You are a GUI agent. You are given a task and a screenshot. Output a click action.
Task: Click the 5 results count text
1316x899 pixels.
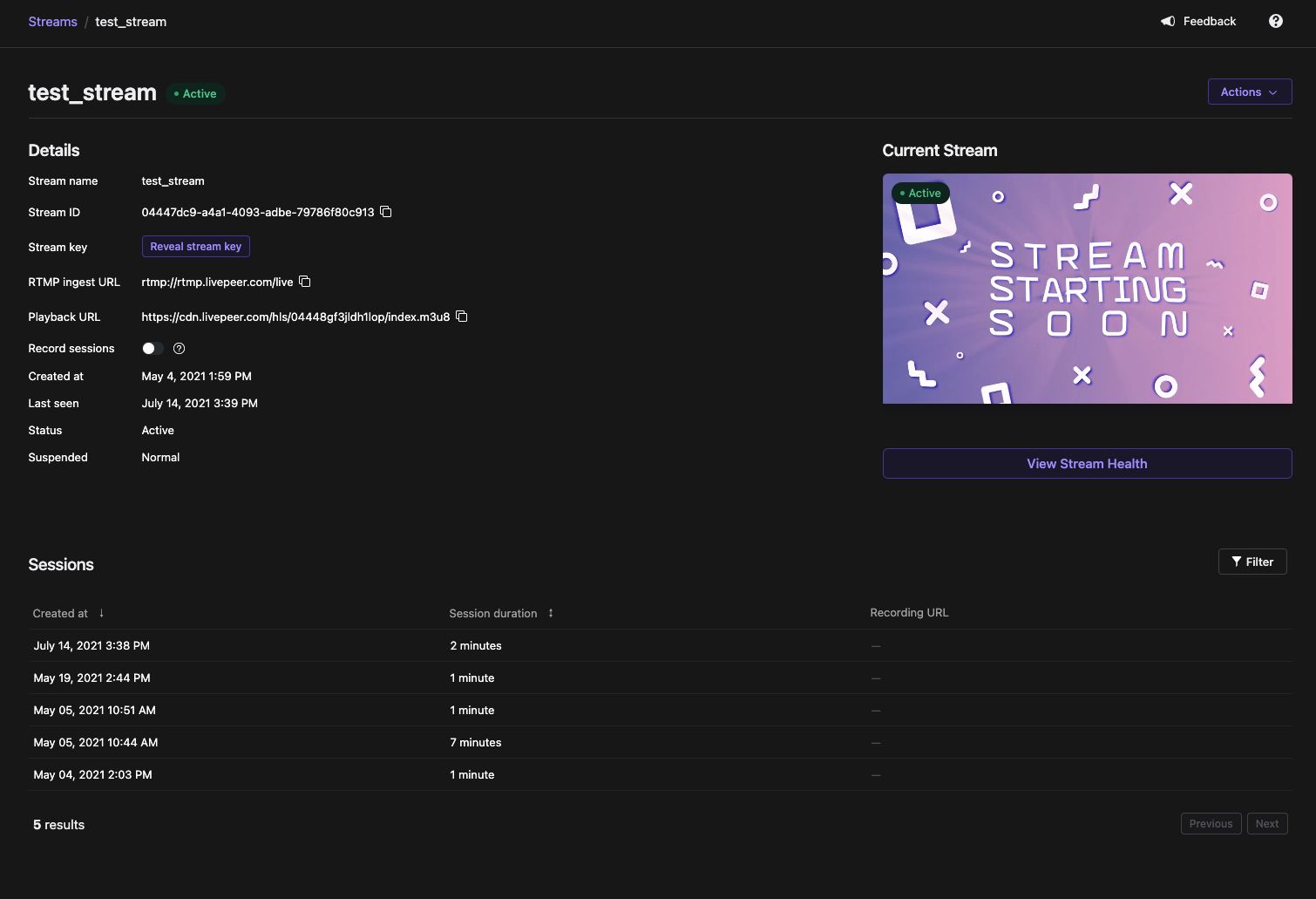coord(59,825)
